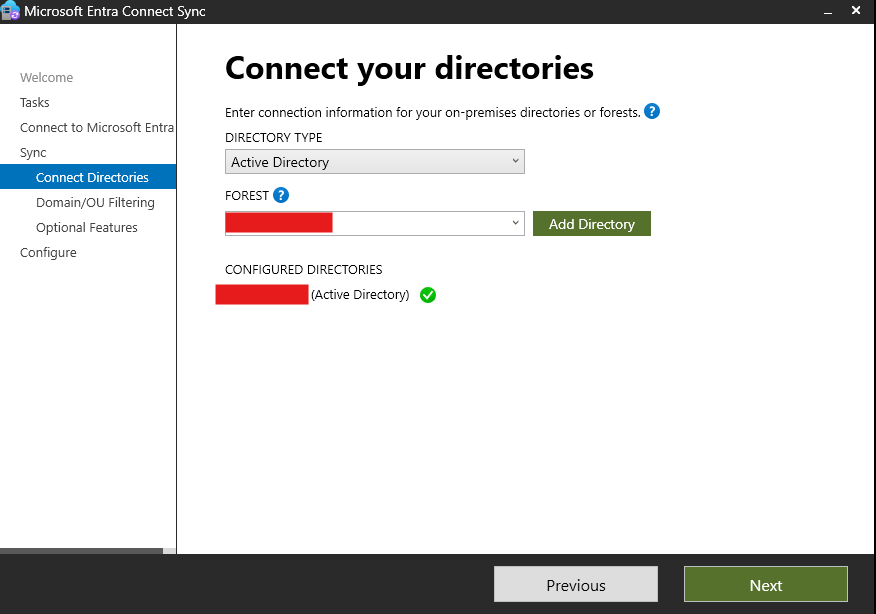Select Sync step in sidebar
This screenshot has height=614, width=876.
[x=33, y=153]
